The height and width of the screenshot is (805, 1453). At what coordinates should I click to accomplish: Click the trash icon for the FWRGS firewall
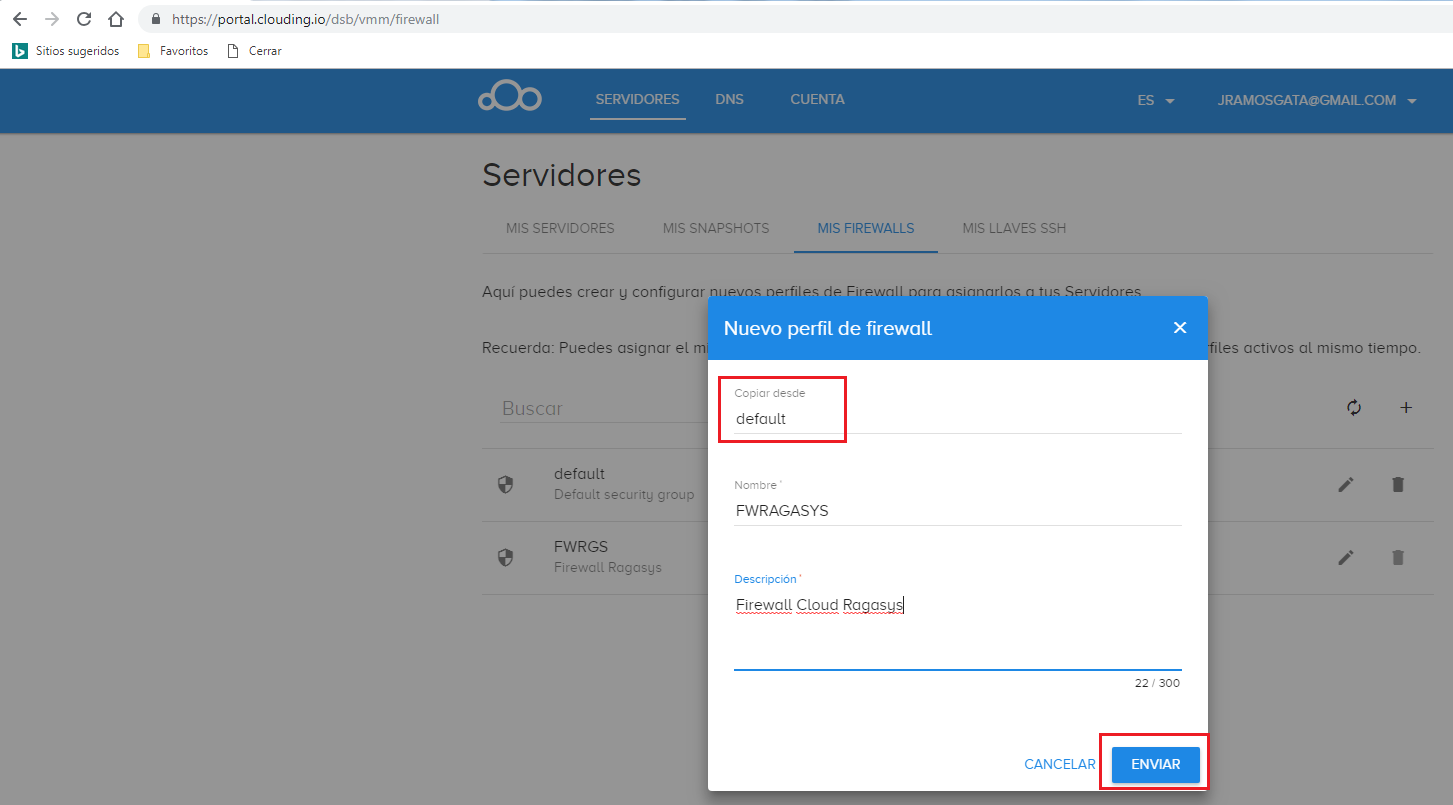(x=1397, y=557)
